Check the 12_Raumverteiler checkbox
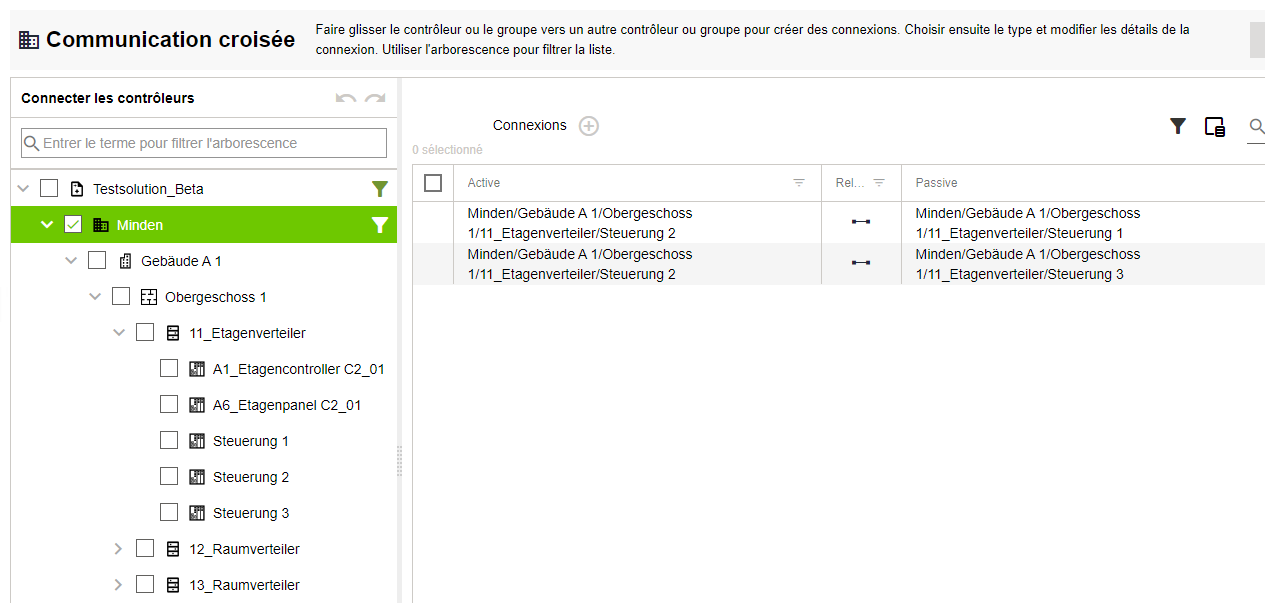Viewport: 1265px width, 603px height. [x=145, y=548]
